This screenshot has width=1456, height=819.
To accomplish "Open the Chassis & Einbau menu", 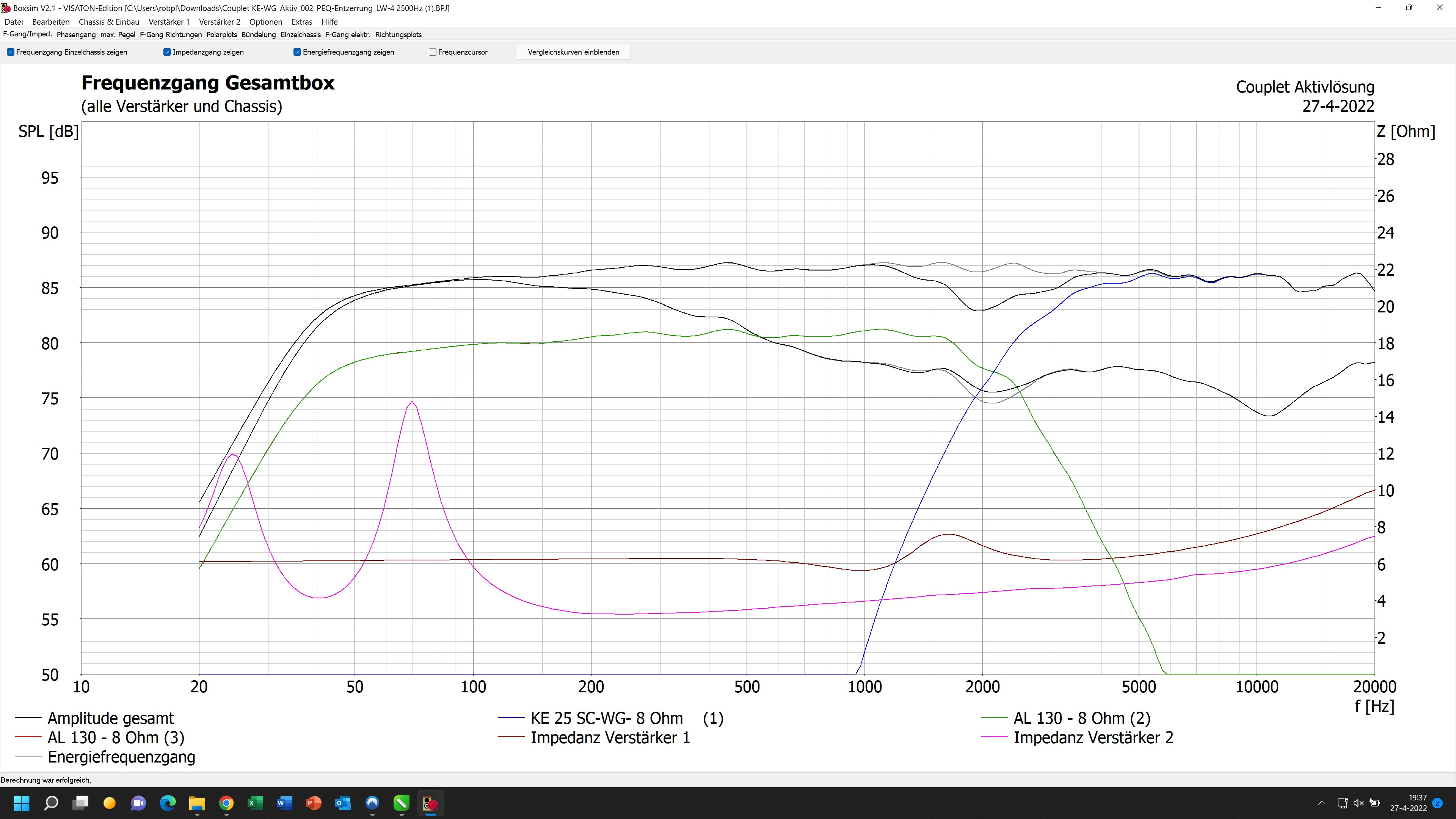I will [x=108, y=22].
